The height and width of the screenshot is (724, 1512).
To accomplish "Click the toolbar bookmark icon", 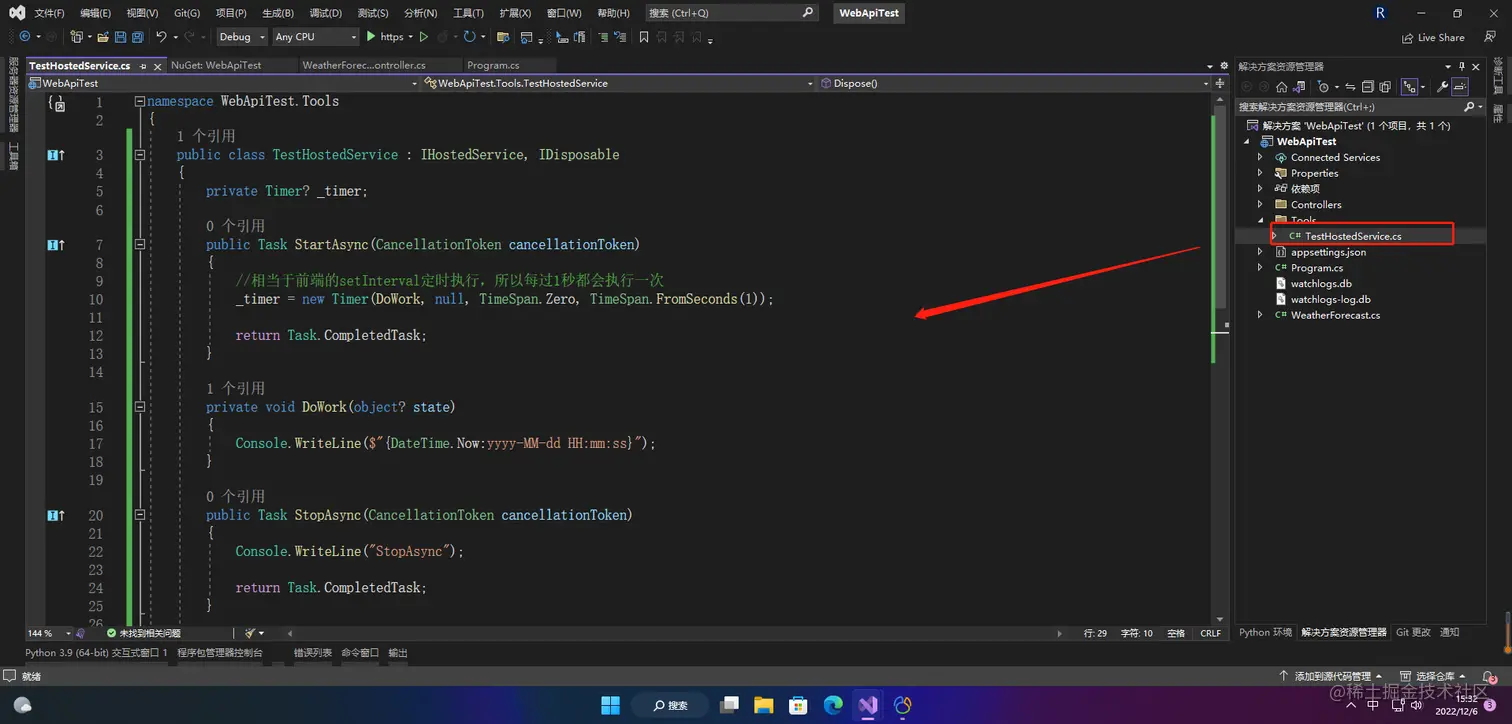I will pyautogui.click(x=644, y=37).
